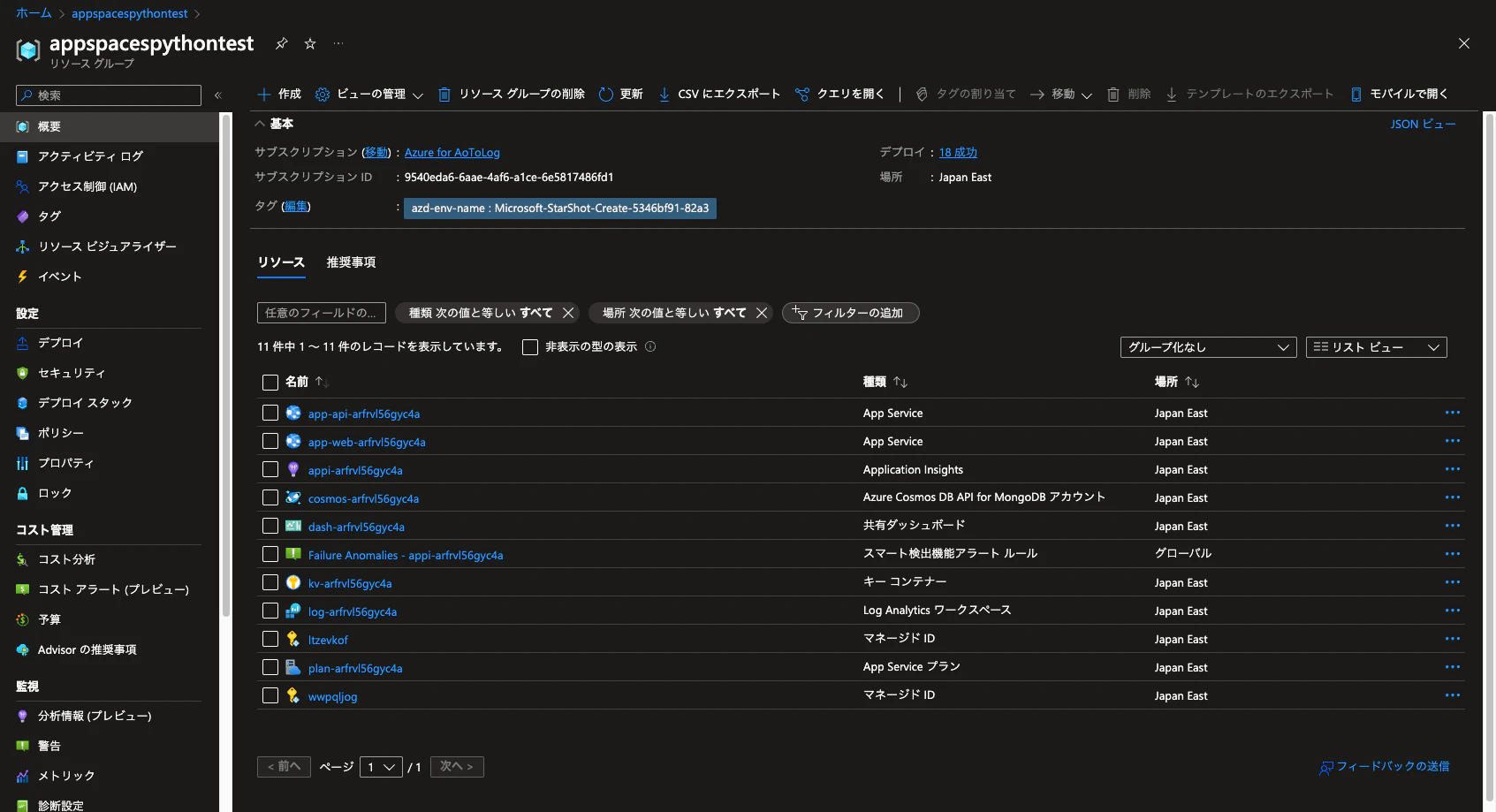Click the Cosmos DB icon for cosmos-arfrvl56gyc4a

293,497
